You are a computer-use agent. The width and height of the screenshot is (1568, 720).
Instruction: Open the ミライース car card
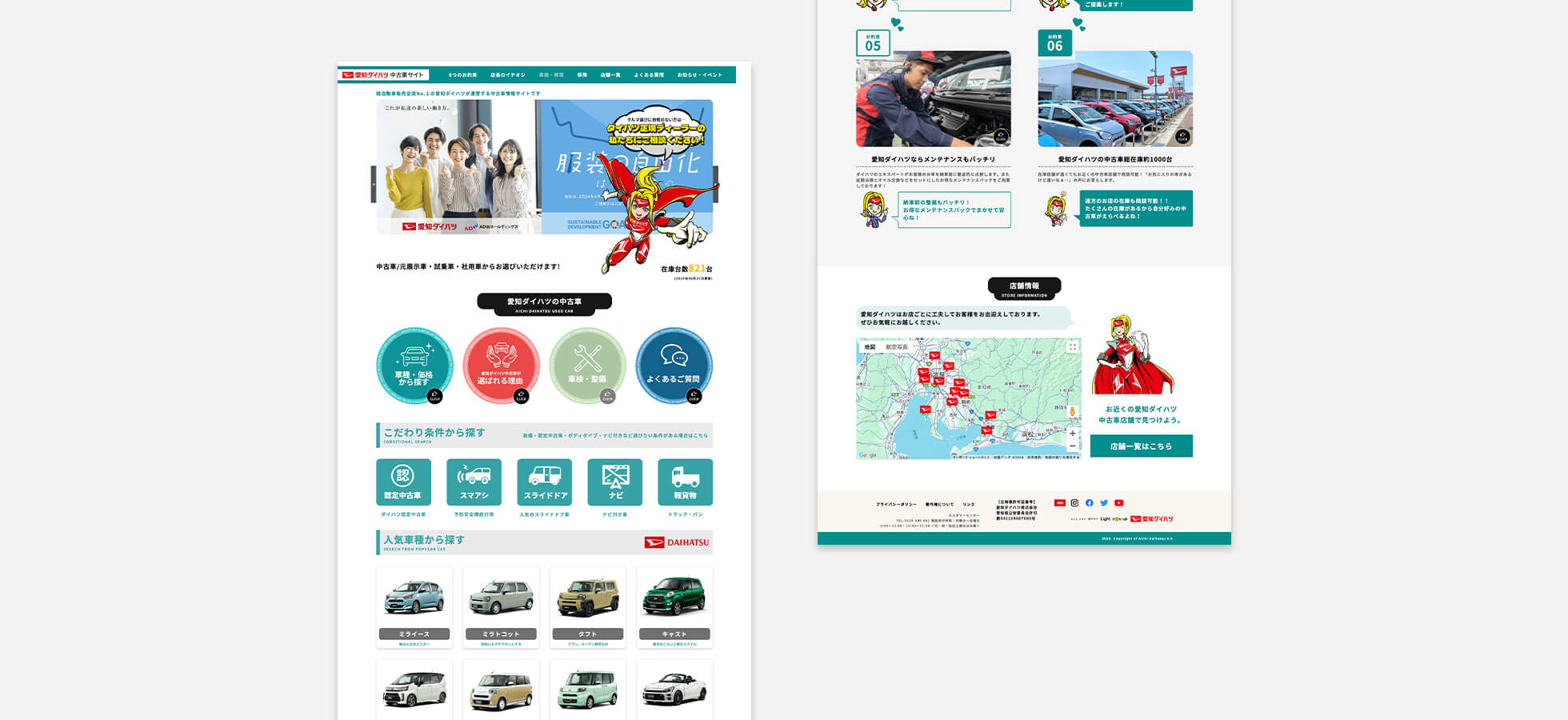tap(414, 607)
